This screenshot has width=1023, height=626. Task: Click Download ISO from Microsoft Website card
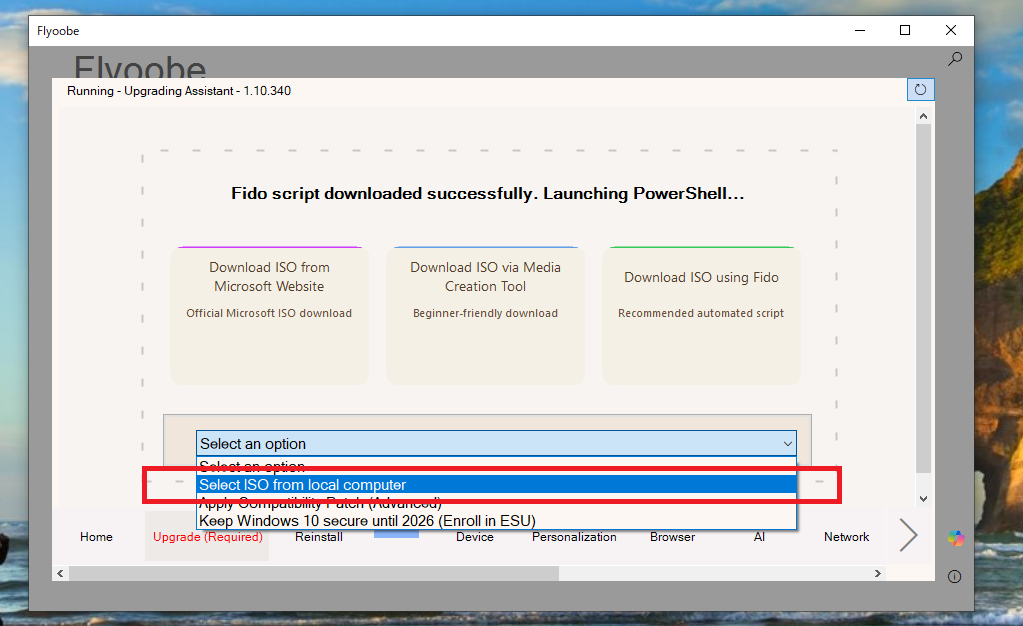tap(269, 315)
